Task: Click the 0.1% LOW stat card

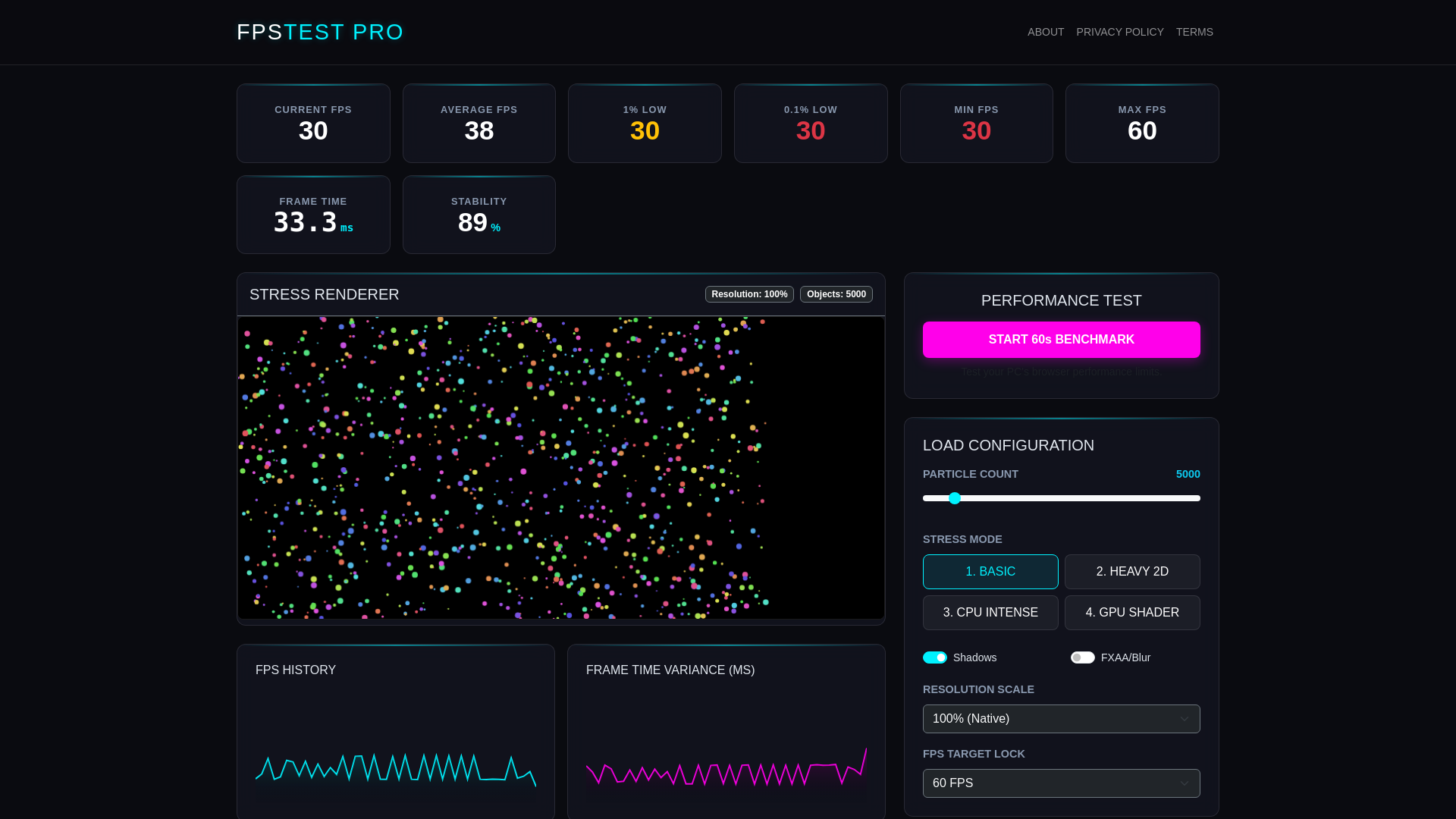Action: (x=811, y=123)
